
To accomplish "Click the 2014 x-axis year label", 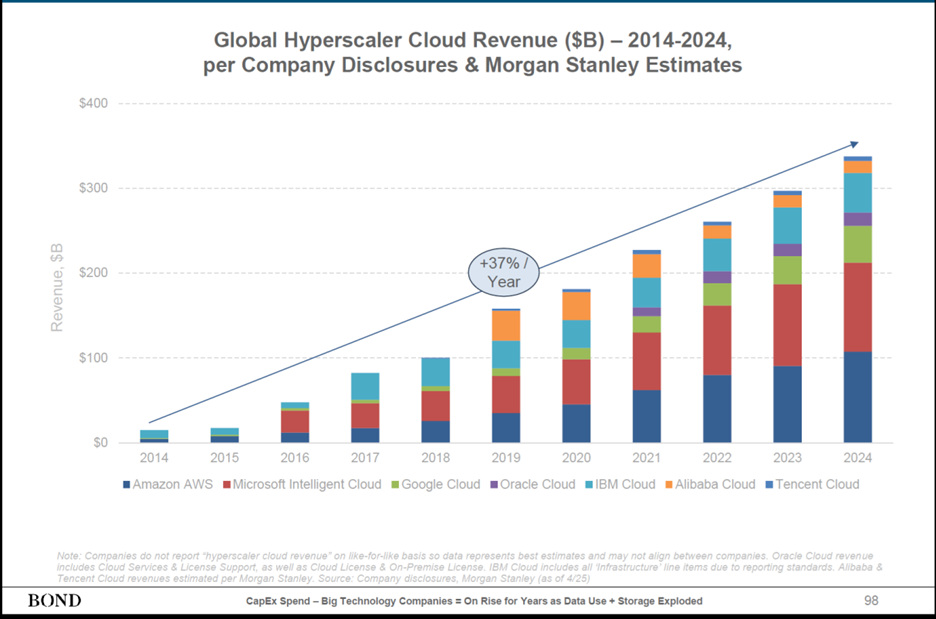I will pyautogui.click(x=154, y=457).
